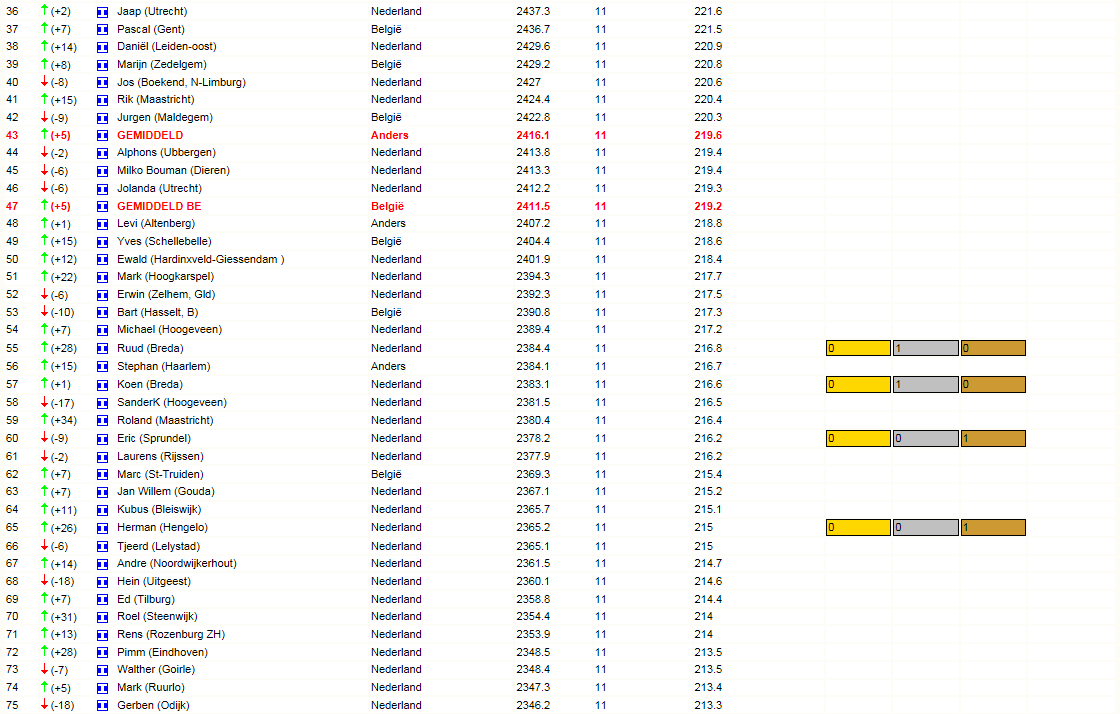Click the bronze medal box in Eric's row
Image resolution: width=1120 pixels, height=714 pixels.
(993, 438)
